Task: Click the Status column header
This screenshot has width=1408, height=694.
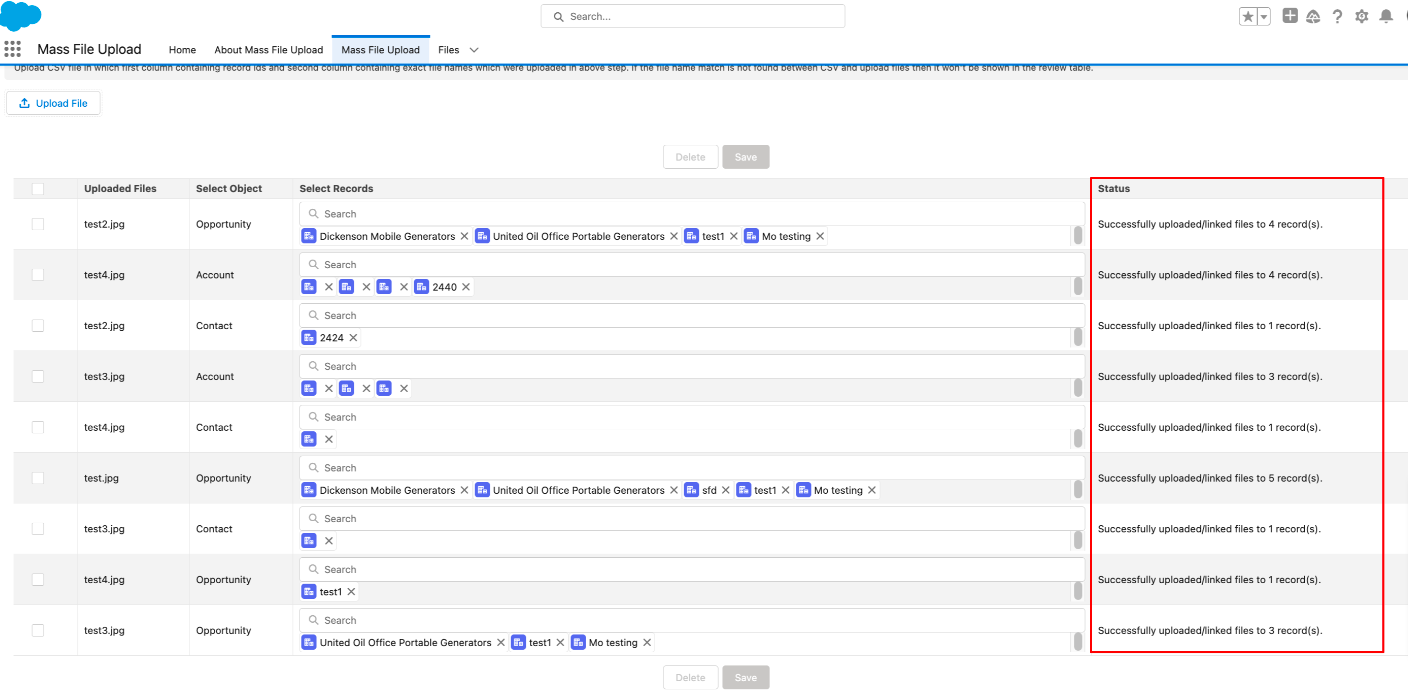Action: coord(1114,189)
